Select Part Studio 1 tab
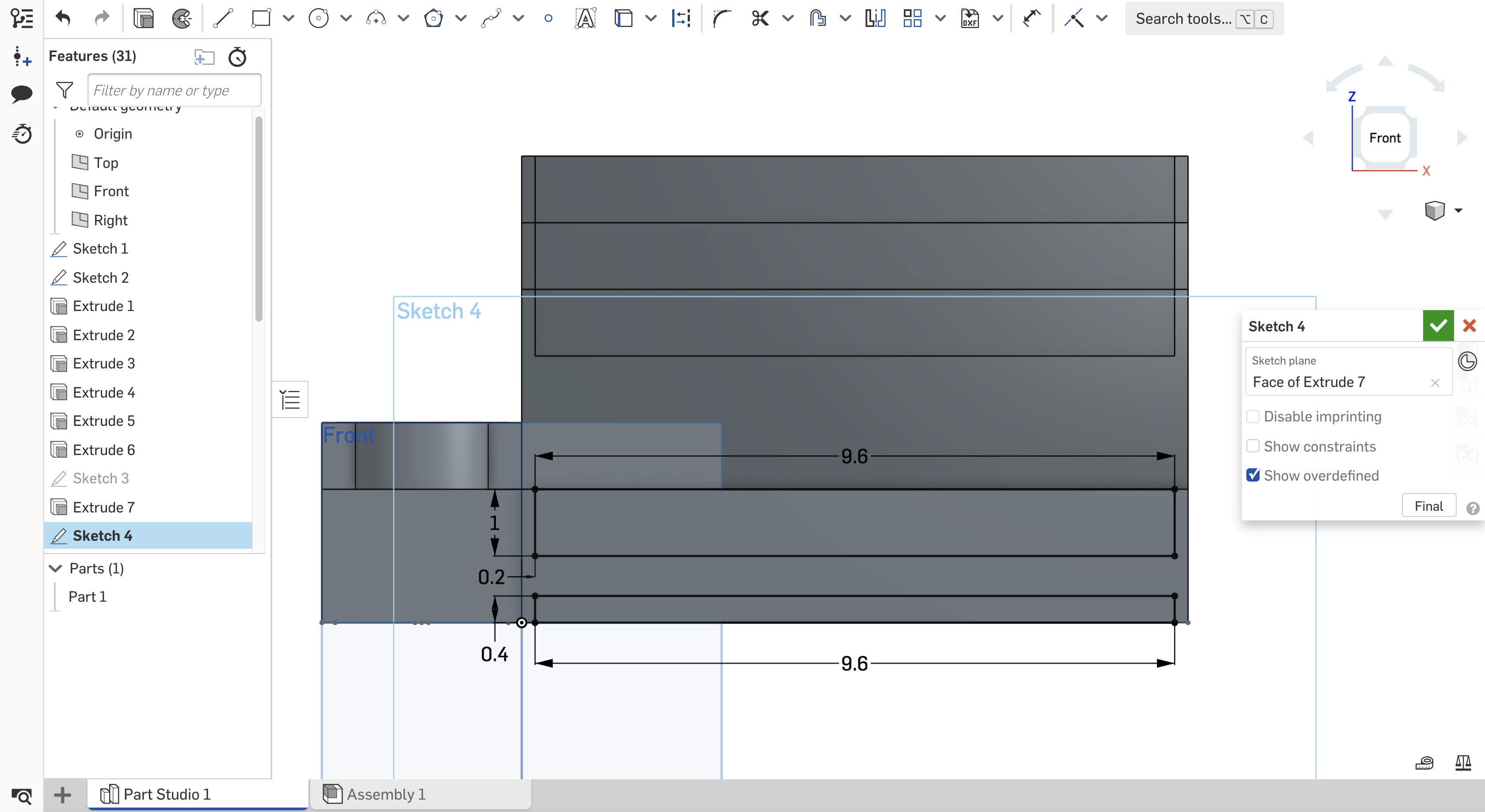The height and width of the screenshot is (812, 1485). point(166,794)
